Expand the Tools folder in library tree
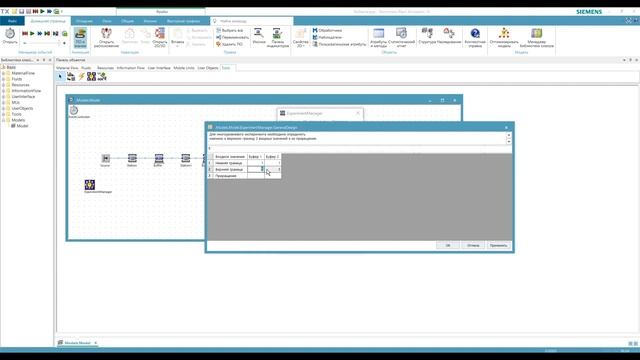This screenshot has width=640, height=360. coord(4,114)
